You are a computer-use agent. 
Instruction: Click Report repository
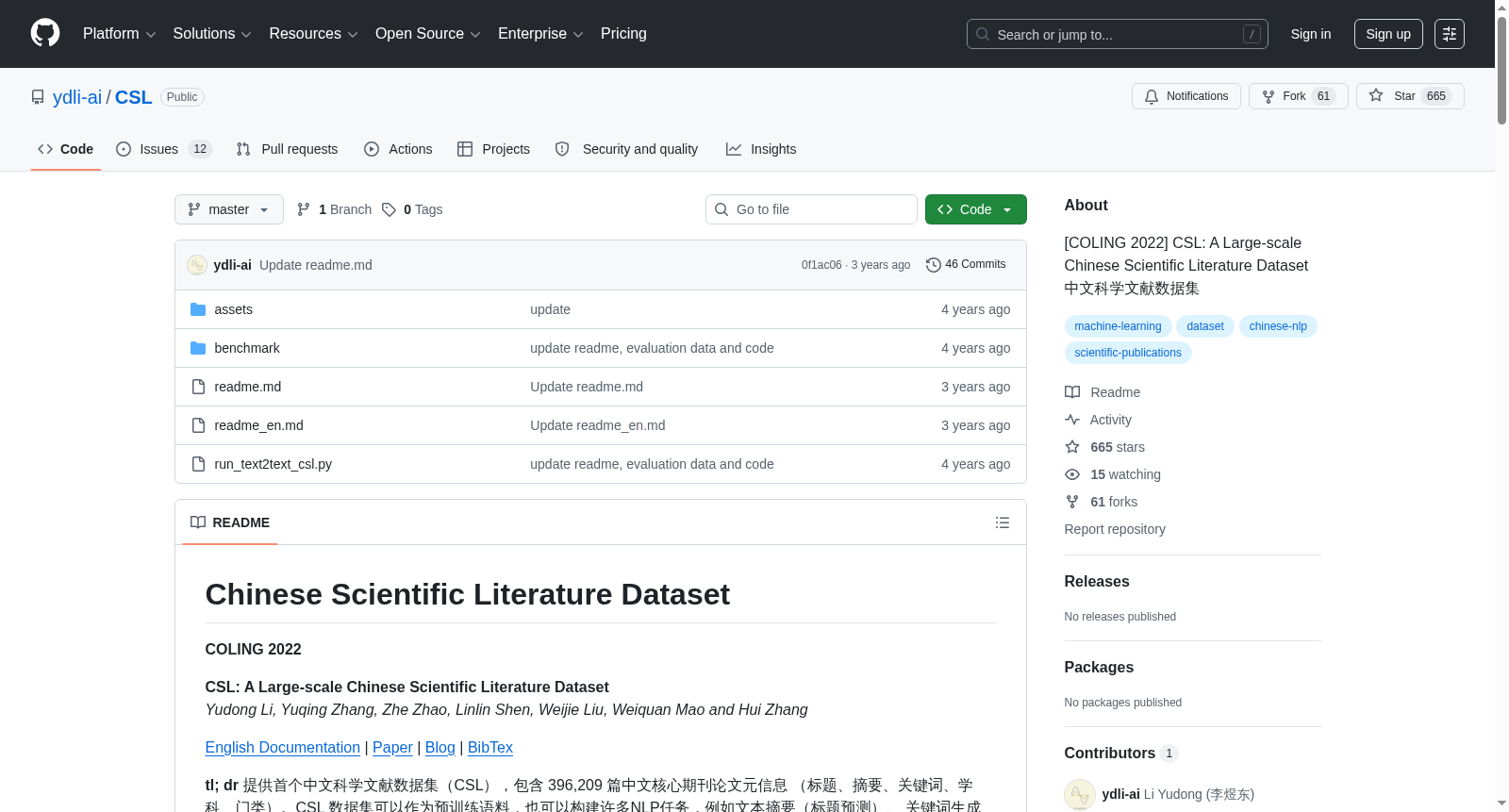pos(1115,529)
